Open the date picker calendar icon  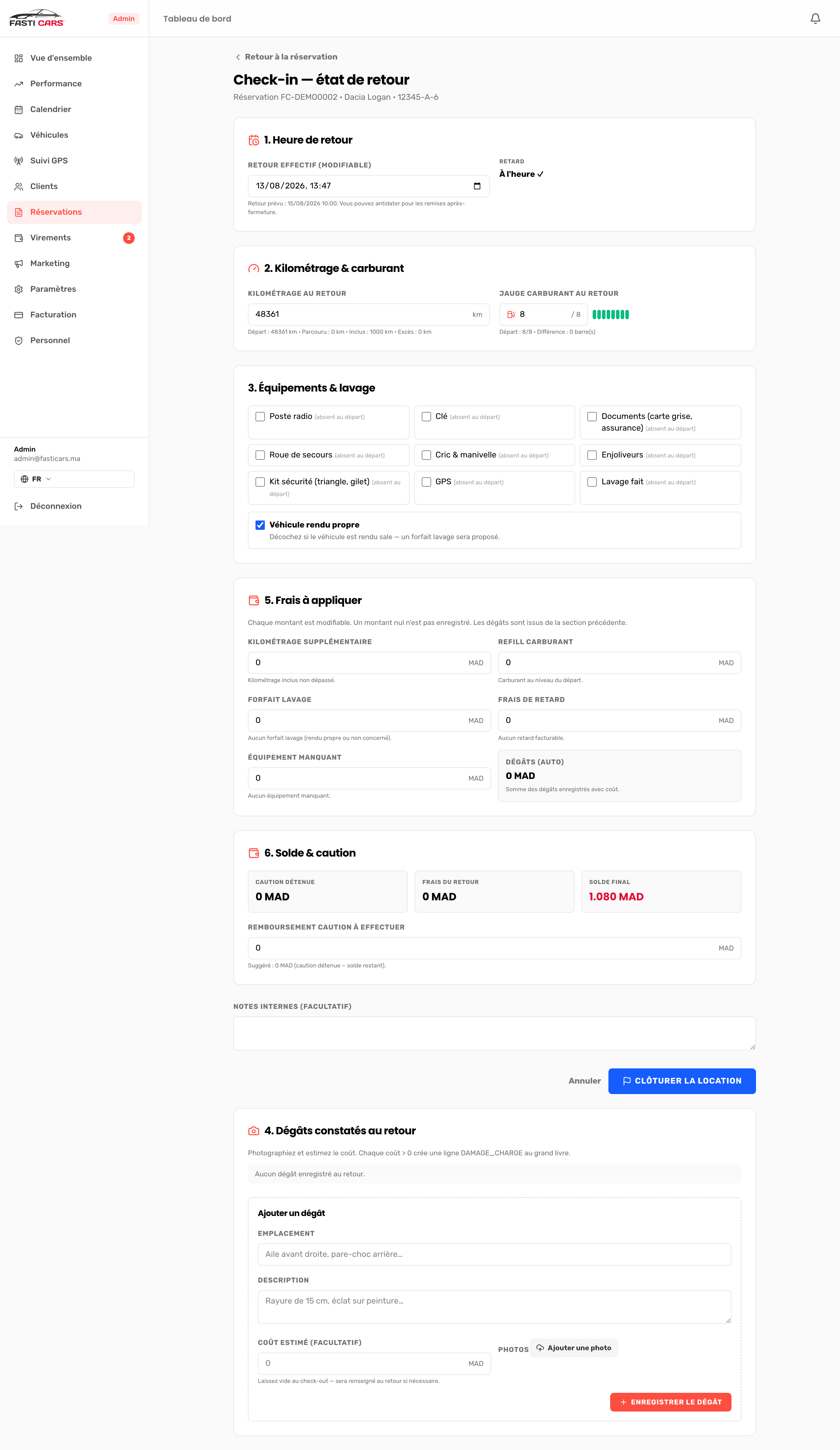[476, 186]
